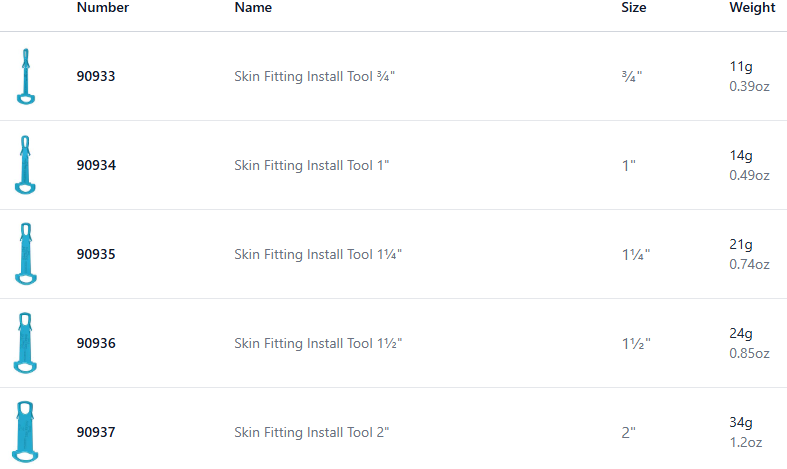Select Skin Fitting Install Tool ¾" name
The width and height of the screenshot is (787, 469).
pos(315,76)
